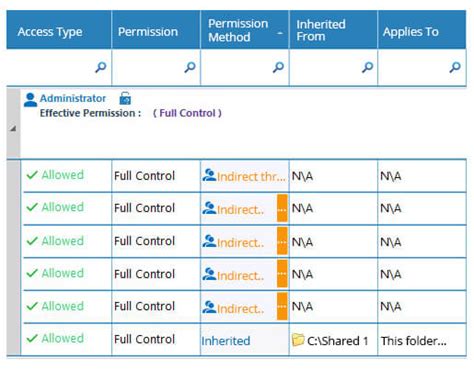This screenshot has width=474, height=369.
Task: Open the orange ellipsis in the second Indirect row
Action: 282,208
